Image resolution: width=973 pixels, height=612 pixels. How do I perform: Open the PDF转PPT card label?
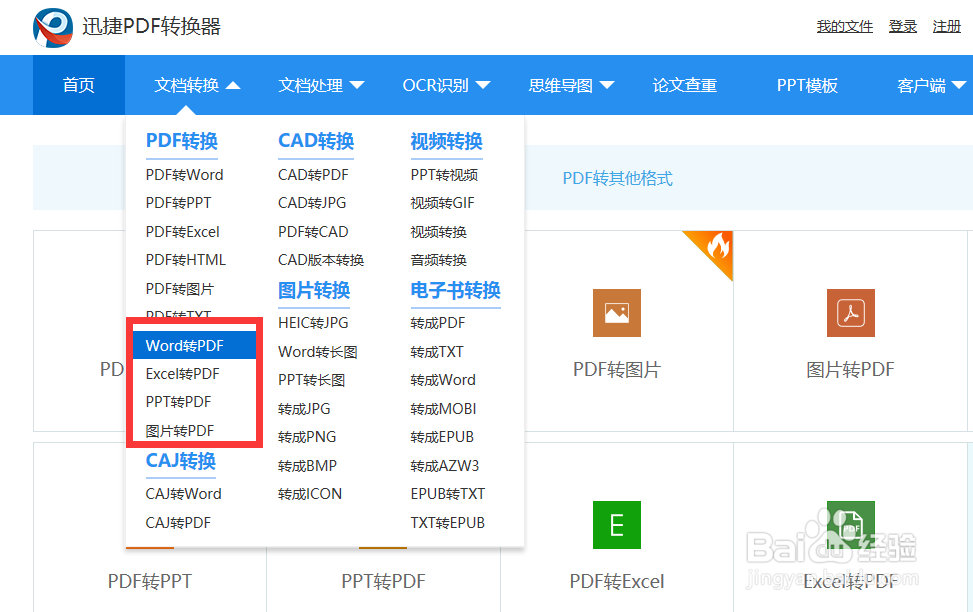point(150,582)
